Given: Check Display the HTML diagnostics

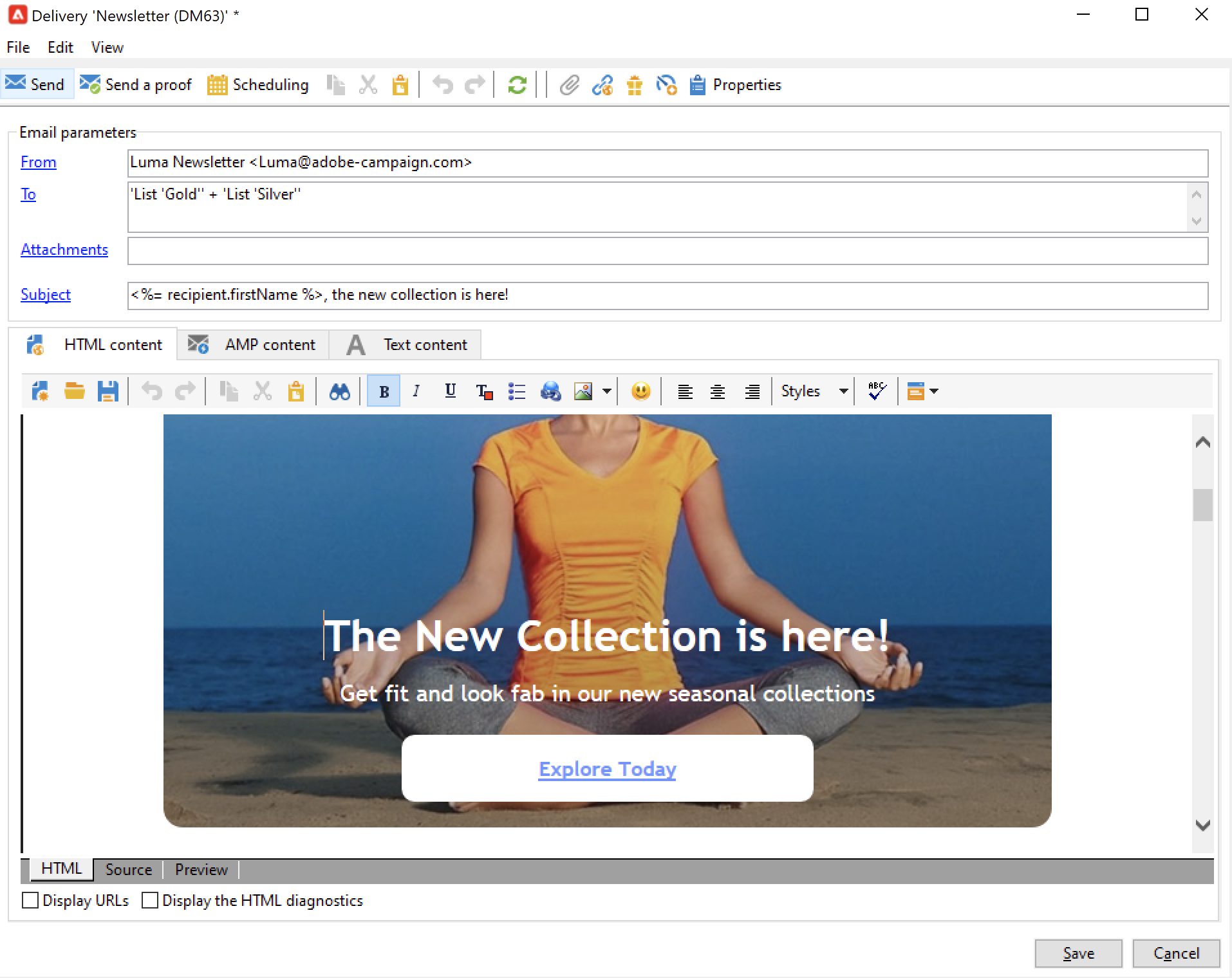Looking at the screenshot, I should click(150, 900).
